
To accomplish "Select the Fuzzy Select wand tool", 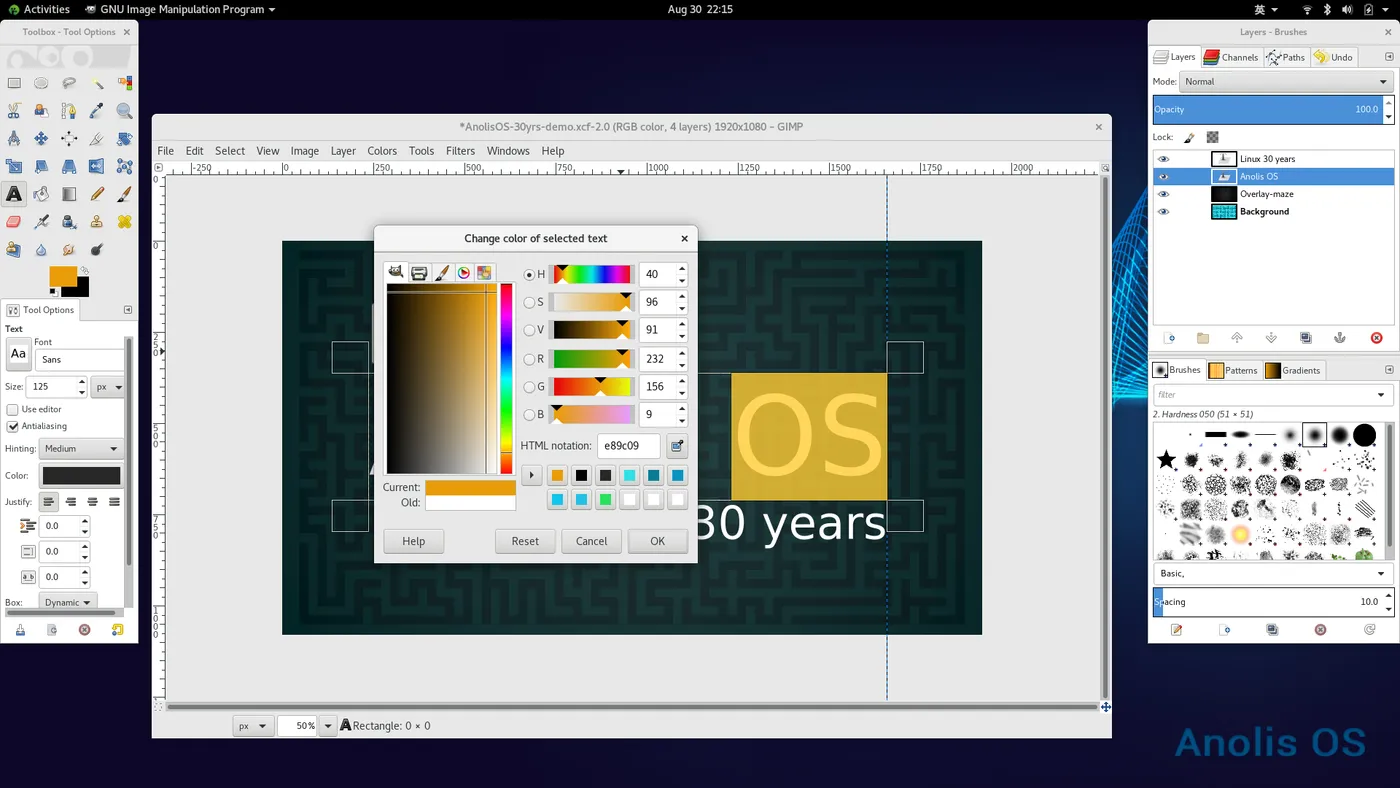I will (97, 83).
